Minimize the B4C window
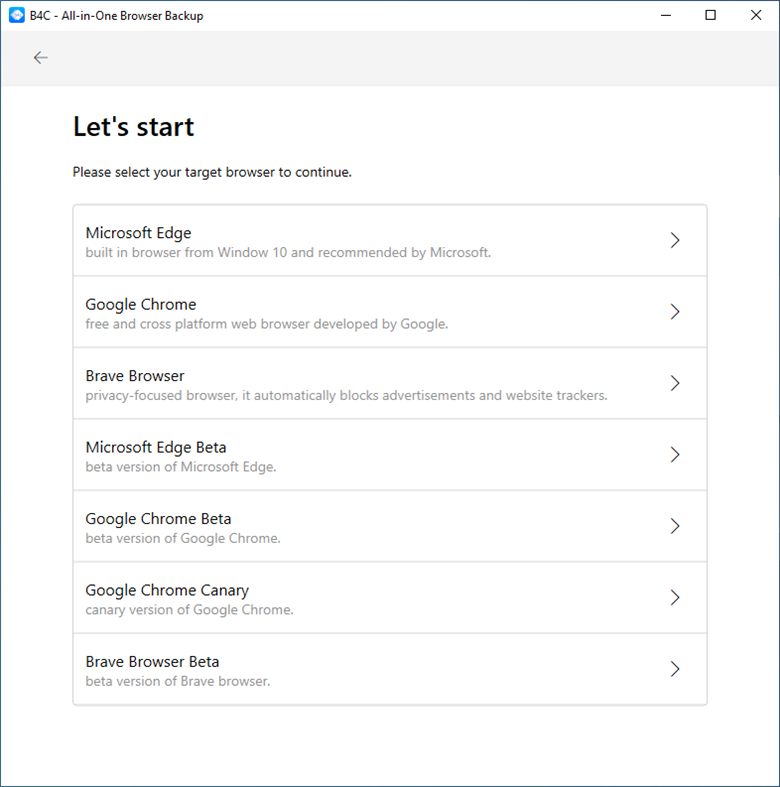Screen dimensions: 780x787 click(x=666, y=16)
